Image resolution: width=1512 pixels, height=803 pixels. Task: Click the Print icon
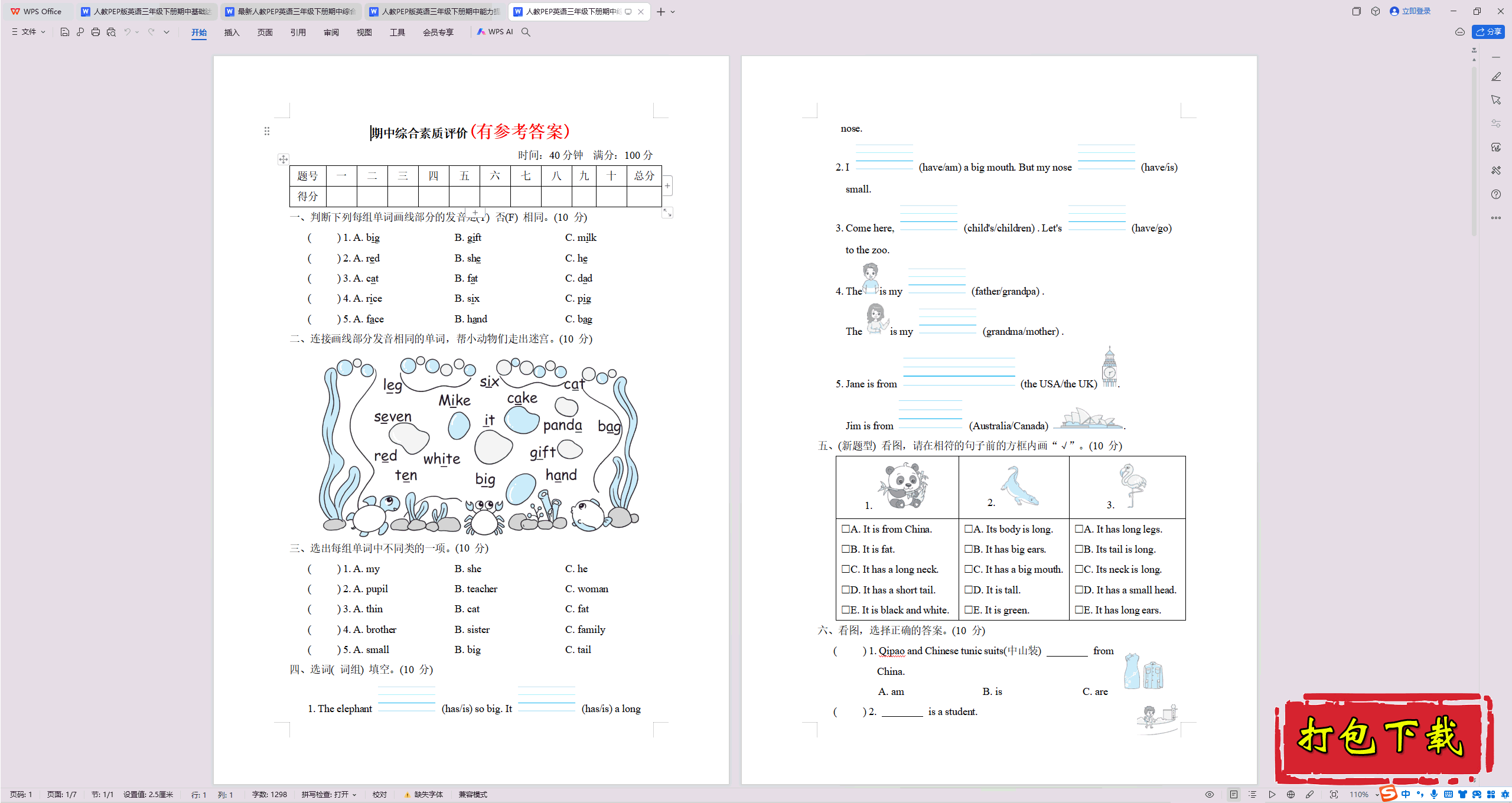pos(96,32)
